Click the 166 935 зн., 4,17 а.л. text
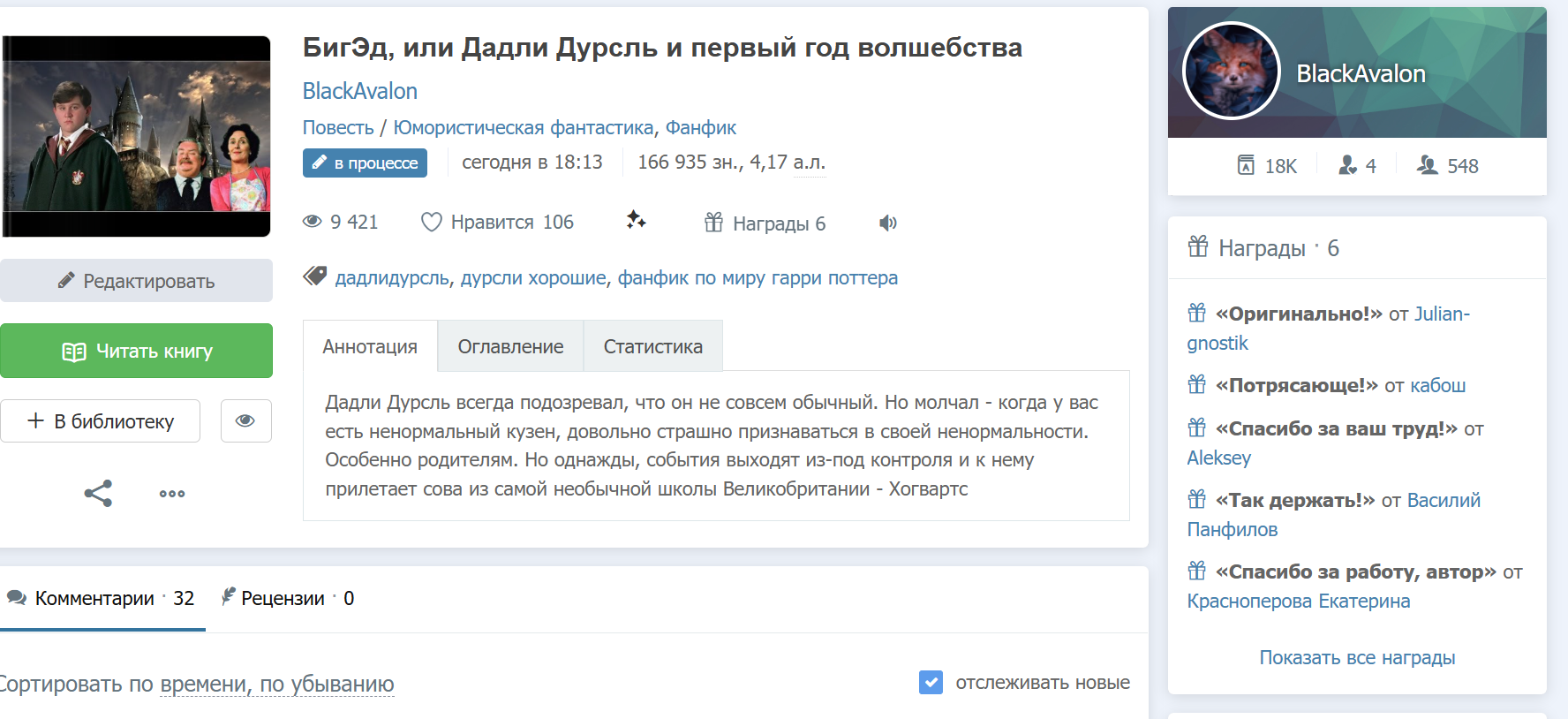Viewport: 1568px width, 719px height. (732, 163)
